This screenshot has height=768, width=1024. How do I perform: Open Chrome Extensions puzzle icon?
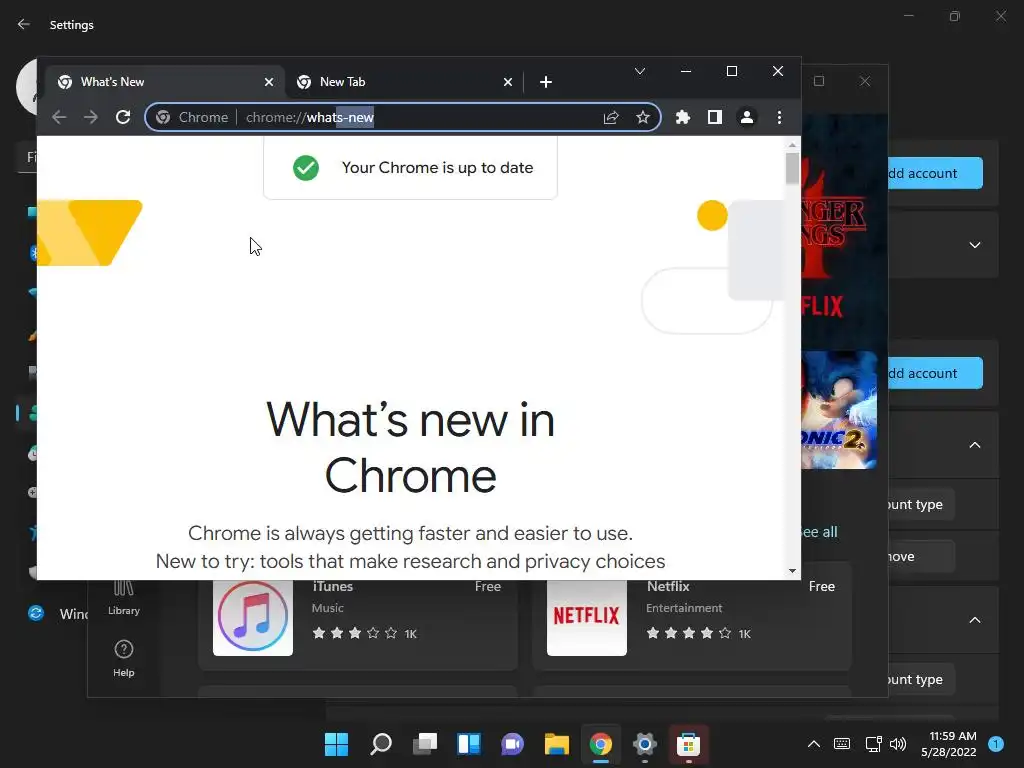tap(682, 118)
